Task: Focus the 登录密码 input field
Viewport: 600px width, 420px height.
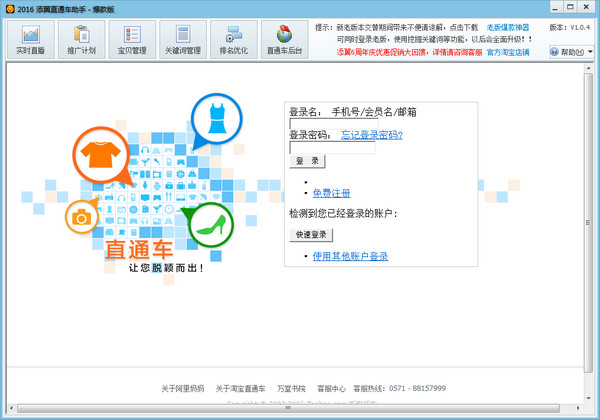Action: [x=332, y=147]
